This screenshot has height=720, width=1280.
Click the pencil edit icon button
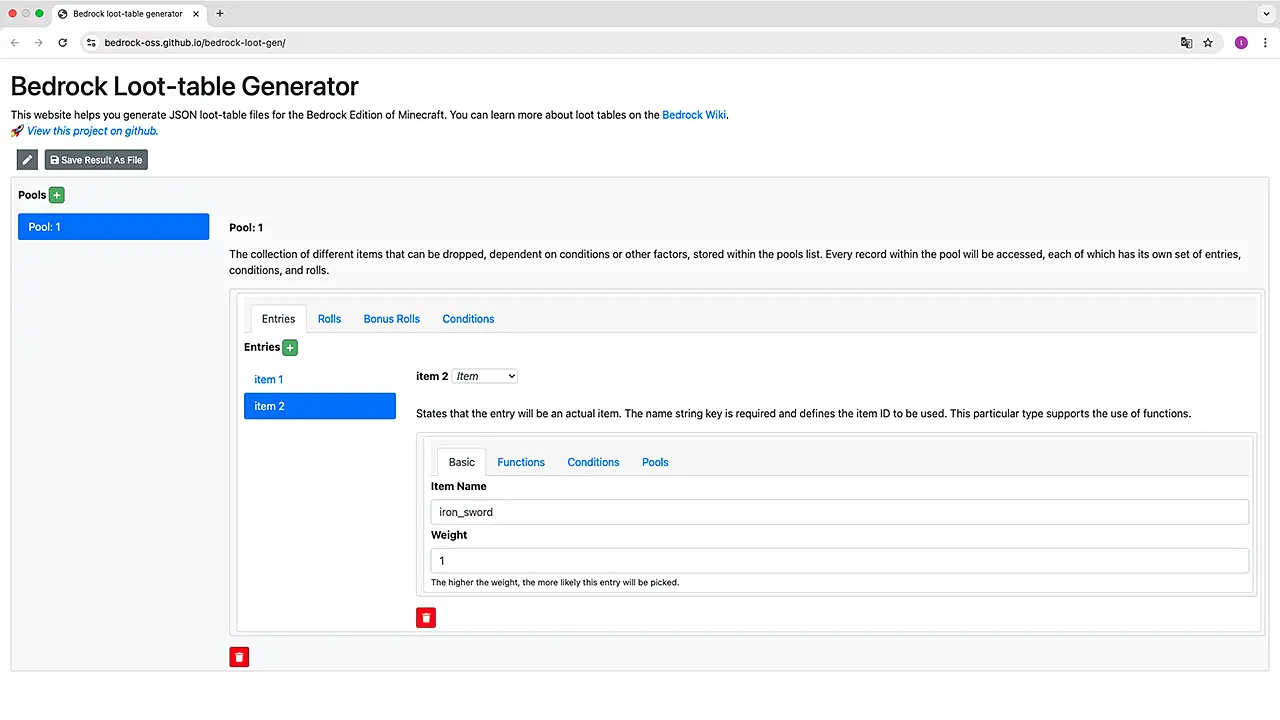point(27,160)
